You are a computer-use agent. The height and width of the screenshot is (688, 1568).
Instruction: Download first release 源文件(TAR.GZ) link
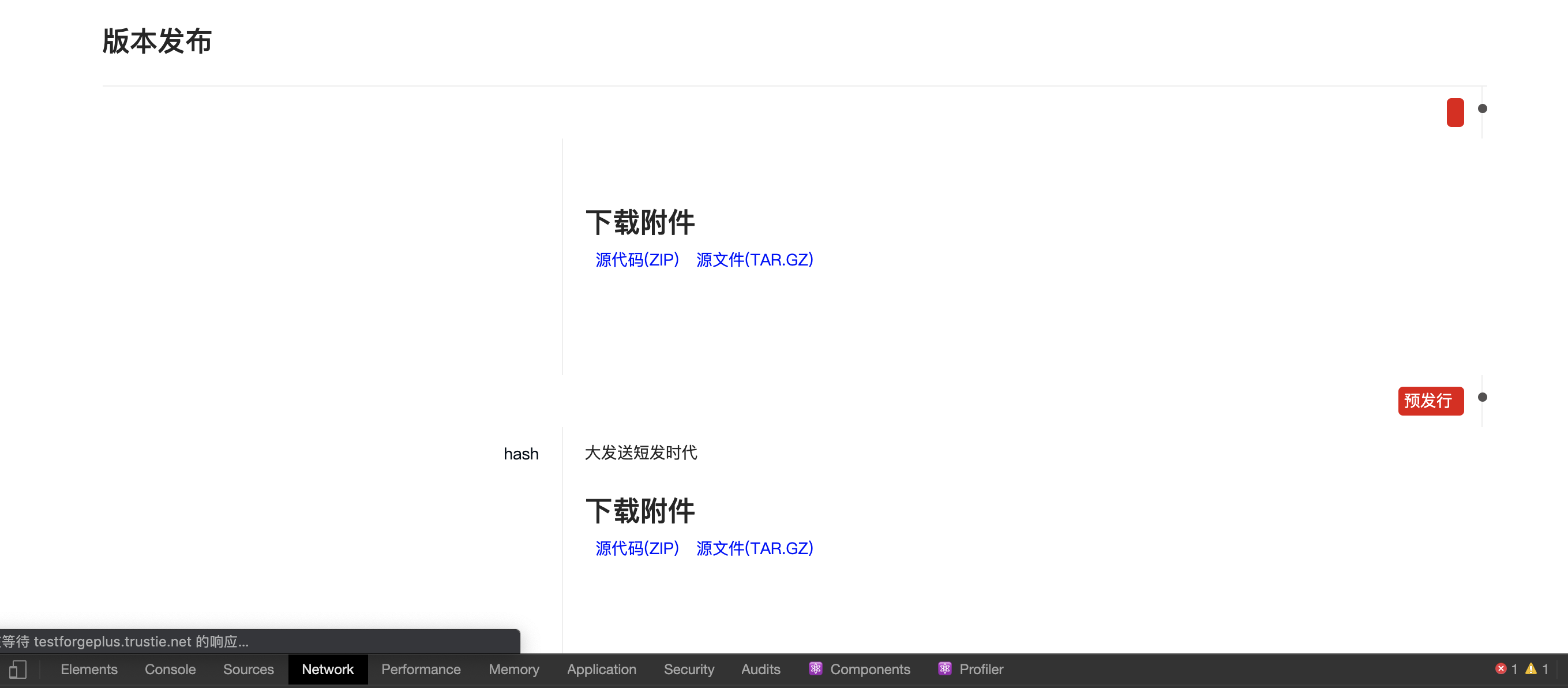pyautogui.click(x=755, y=260)
